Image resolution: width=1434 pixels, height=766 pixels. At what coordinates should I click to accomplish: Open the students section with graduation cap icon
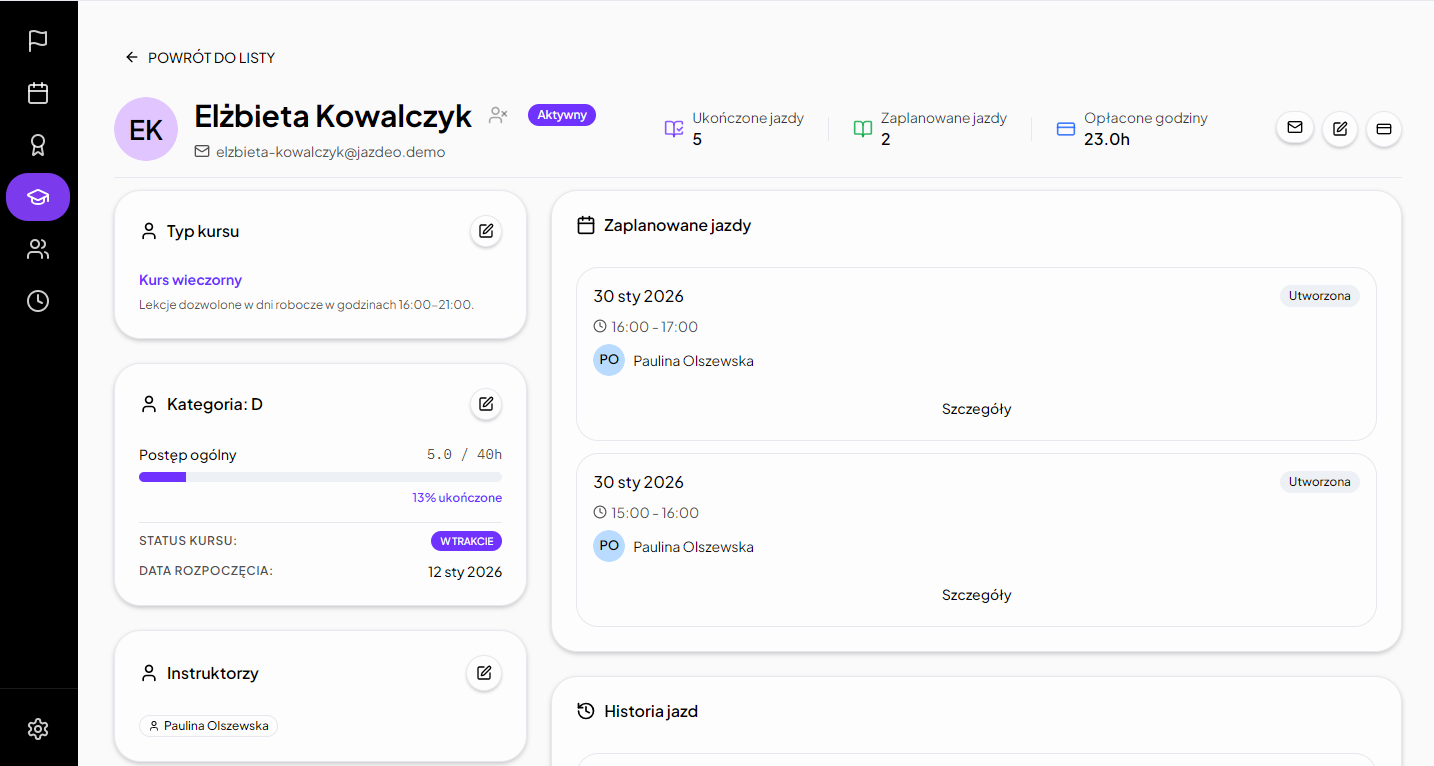pos(38,196)
